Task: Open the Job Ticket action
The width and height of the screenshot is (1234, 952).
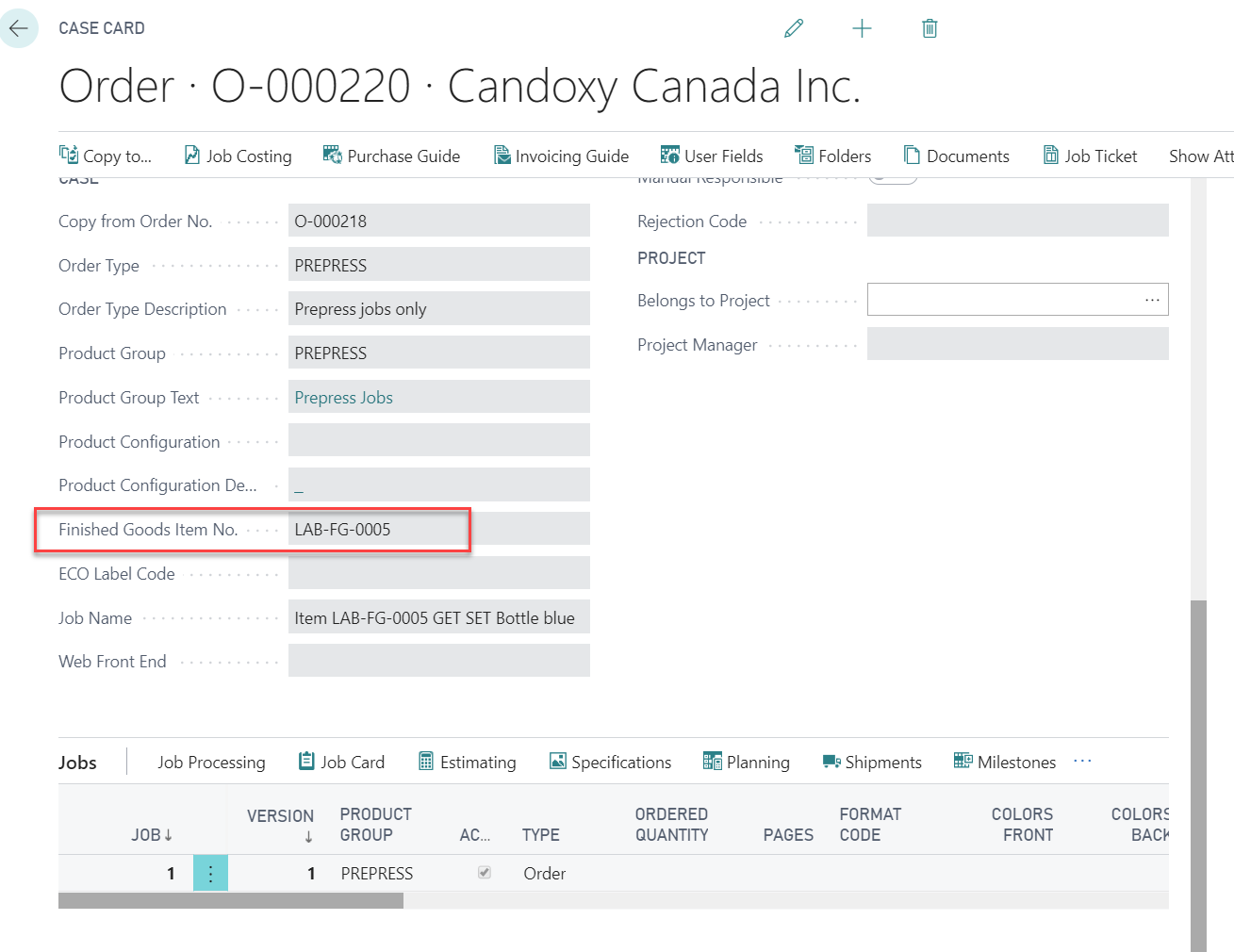Action: (x=1090, y=156)
